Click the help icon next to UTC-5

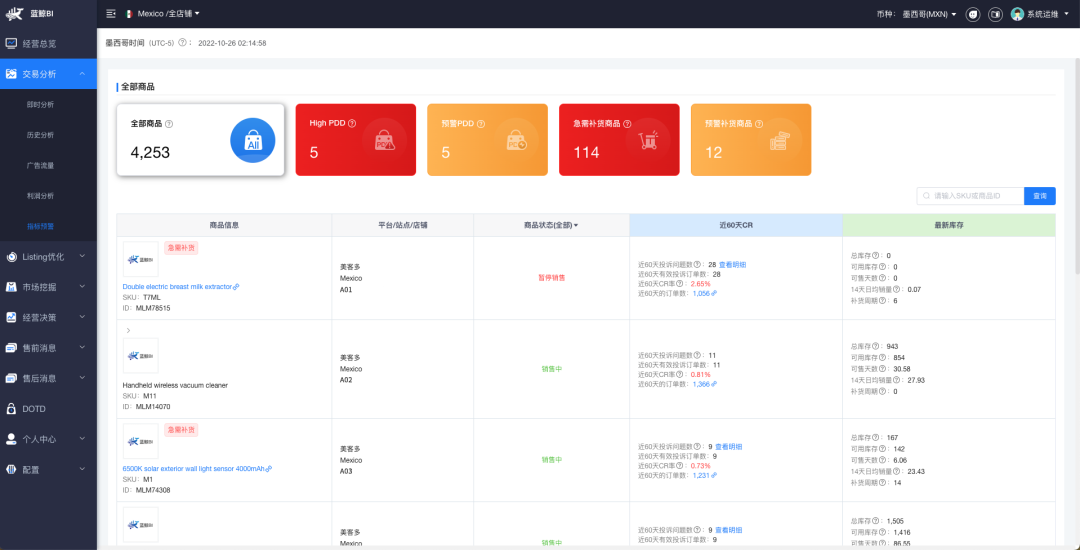tap(182, 43)
